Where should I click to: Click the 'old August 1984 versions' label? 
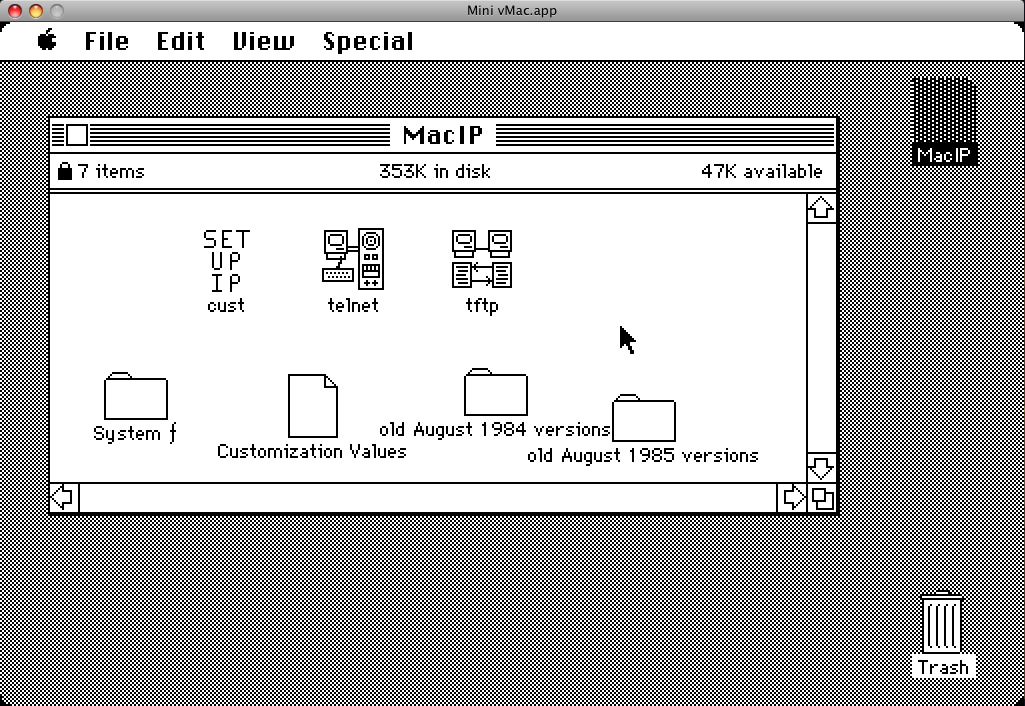[495, 430]
